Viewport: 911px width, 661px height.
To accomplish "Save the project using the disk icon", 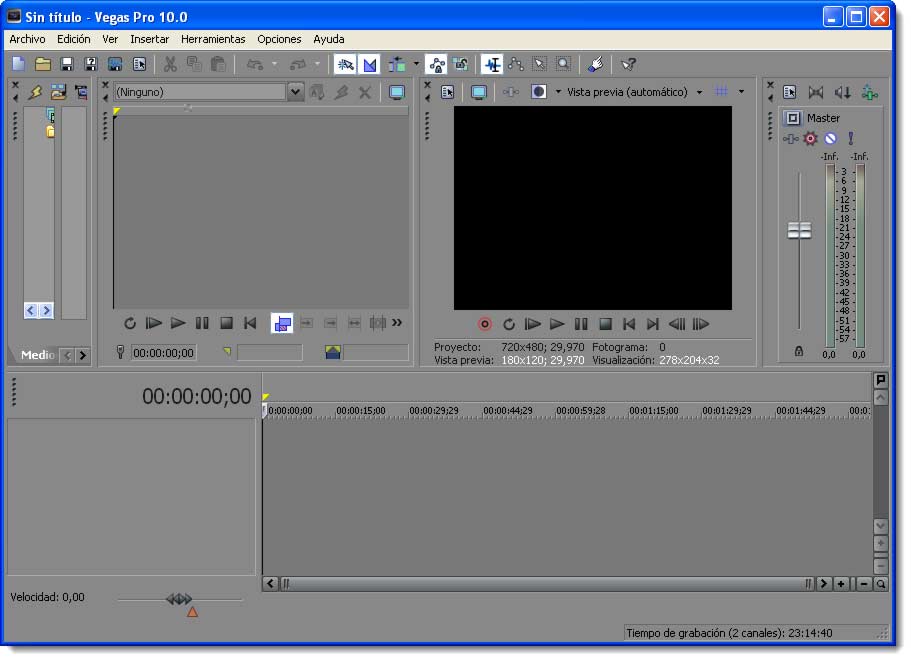I will click(68, 64).
